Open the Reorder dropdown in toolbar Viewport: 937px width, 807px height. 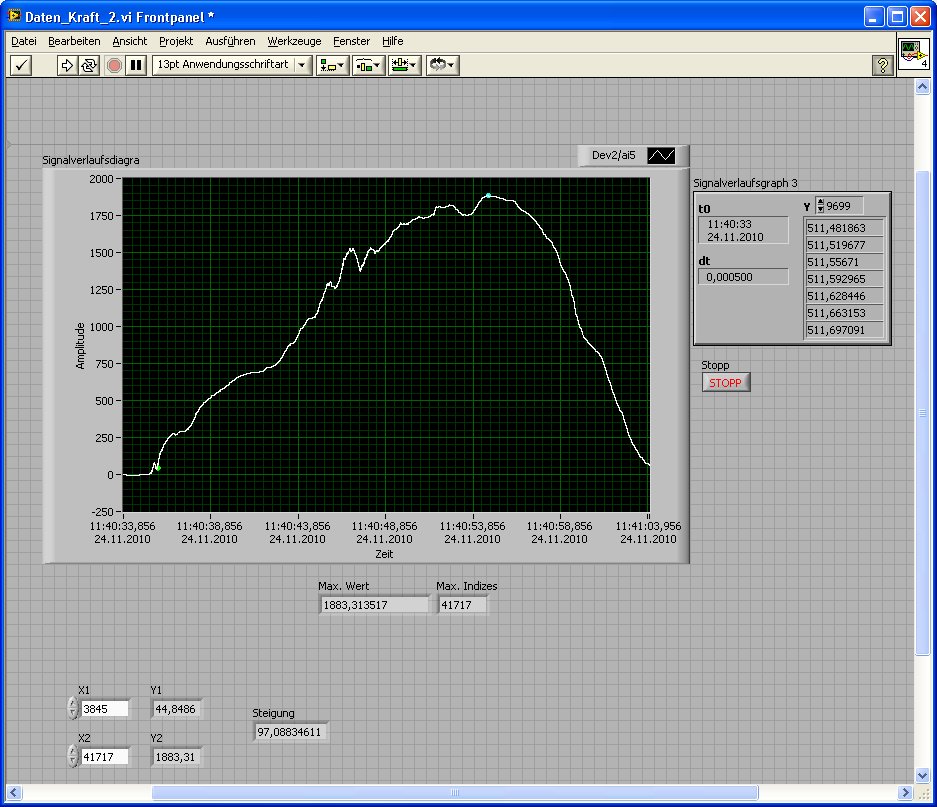[x=442, y=65]
